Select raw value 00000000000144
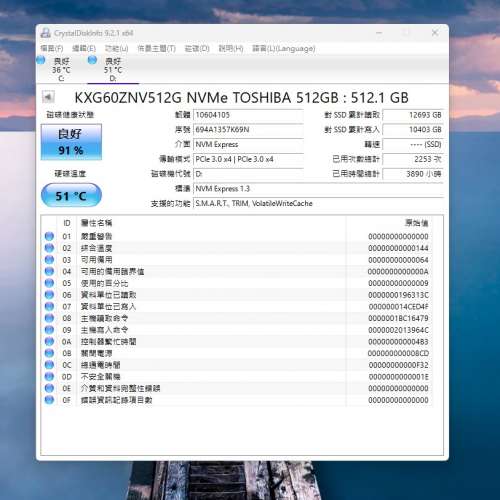This screenshot has height=500, width=500. pos(398,248)
